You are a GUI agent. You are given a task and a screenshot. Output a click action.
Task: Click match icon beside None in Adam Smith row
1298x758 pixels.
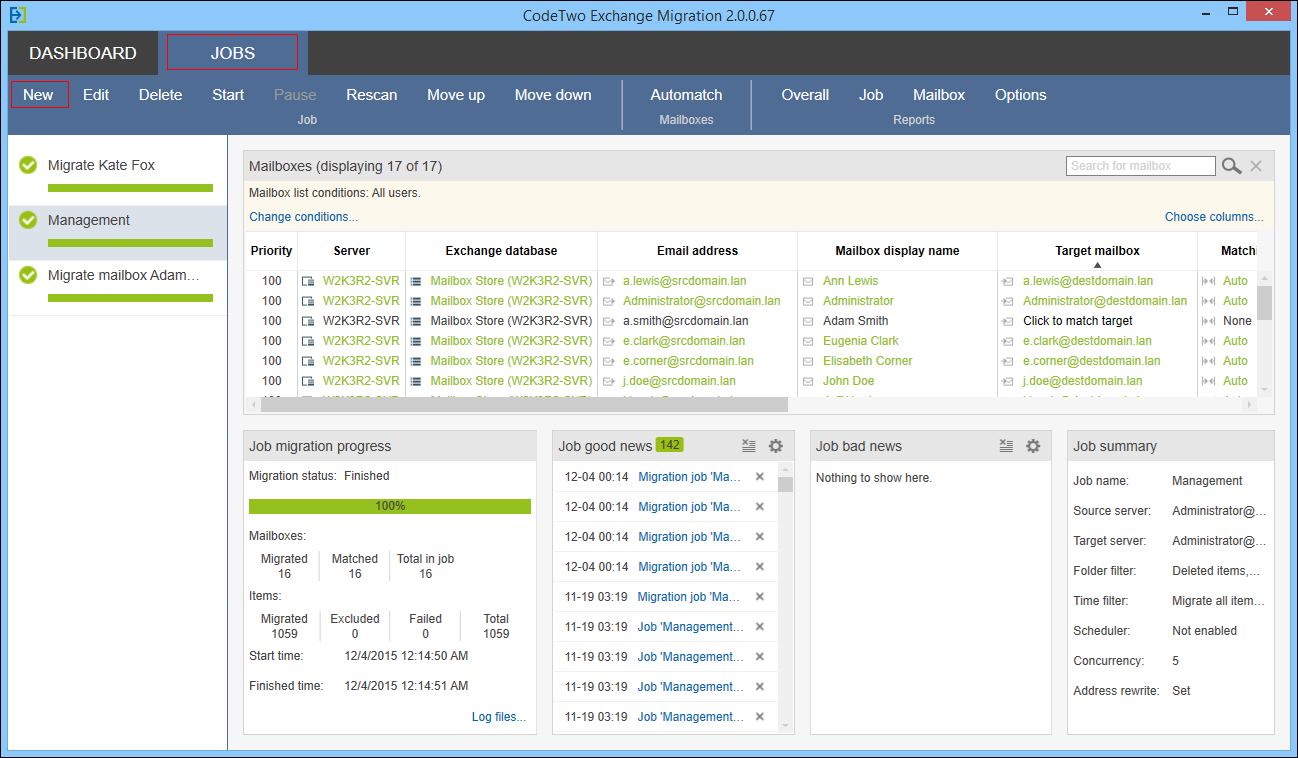[1208, 321]
